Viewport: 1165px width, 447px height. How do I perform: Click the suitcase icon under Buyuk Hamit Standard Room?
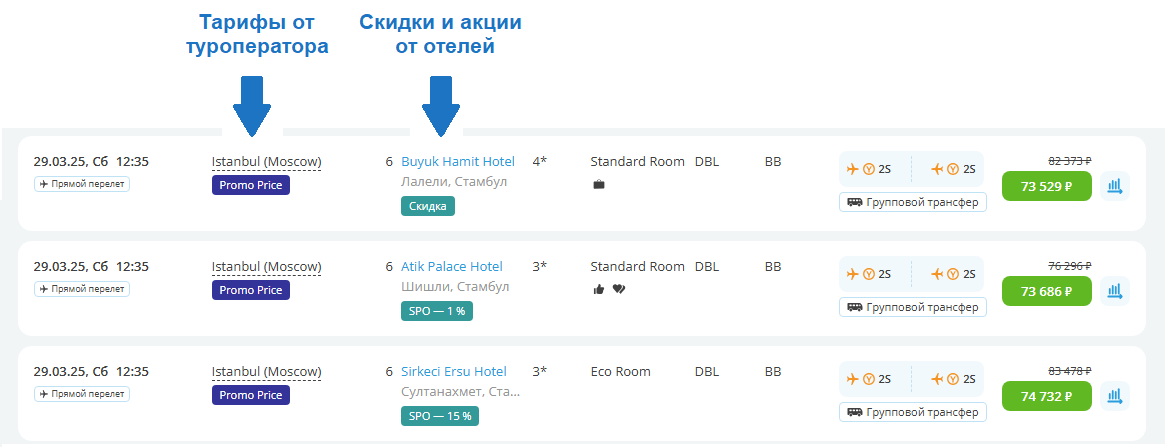click(x=598, y=185)
